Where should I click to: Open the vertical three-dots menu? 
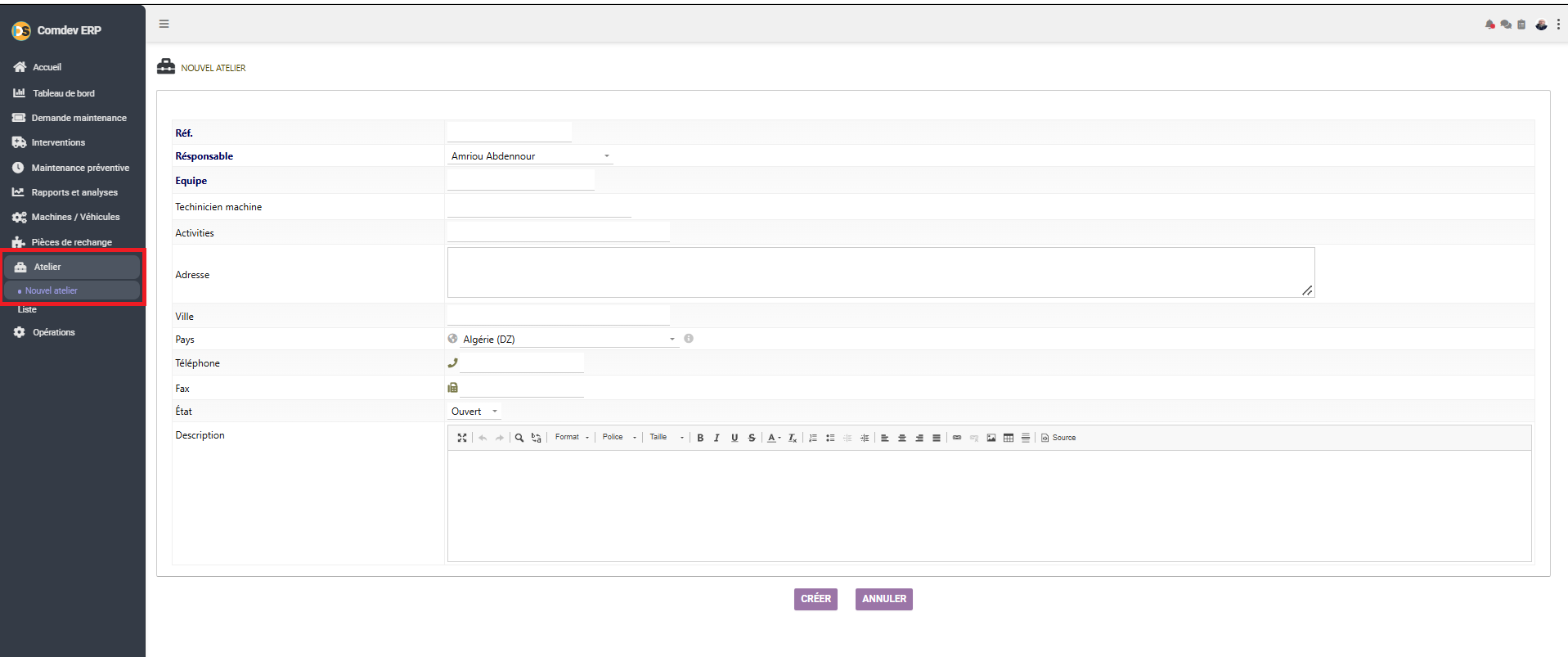1558,25
